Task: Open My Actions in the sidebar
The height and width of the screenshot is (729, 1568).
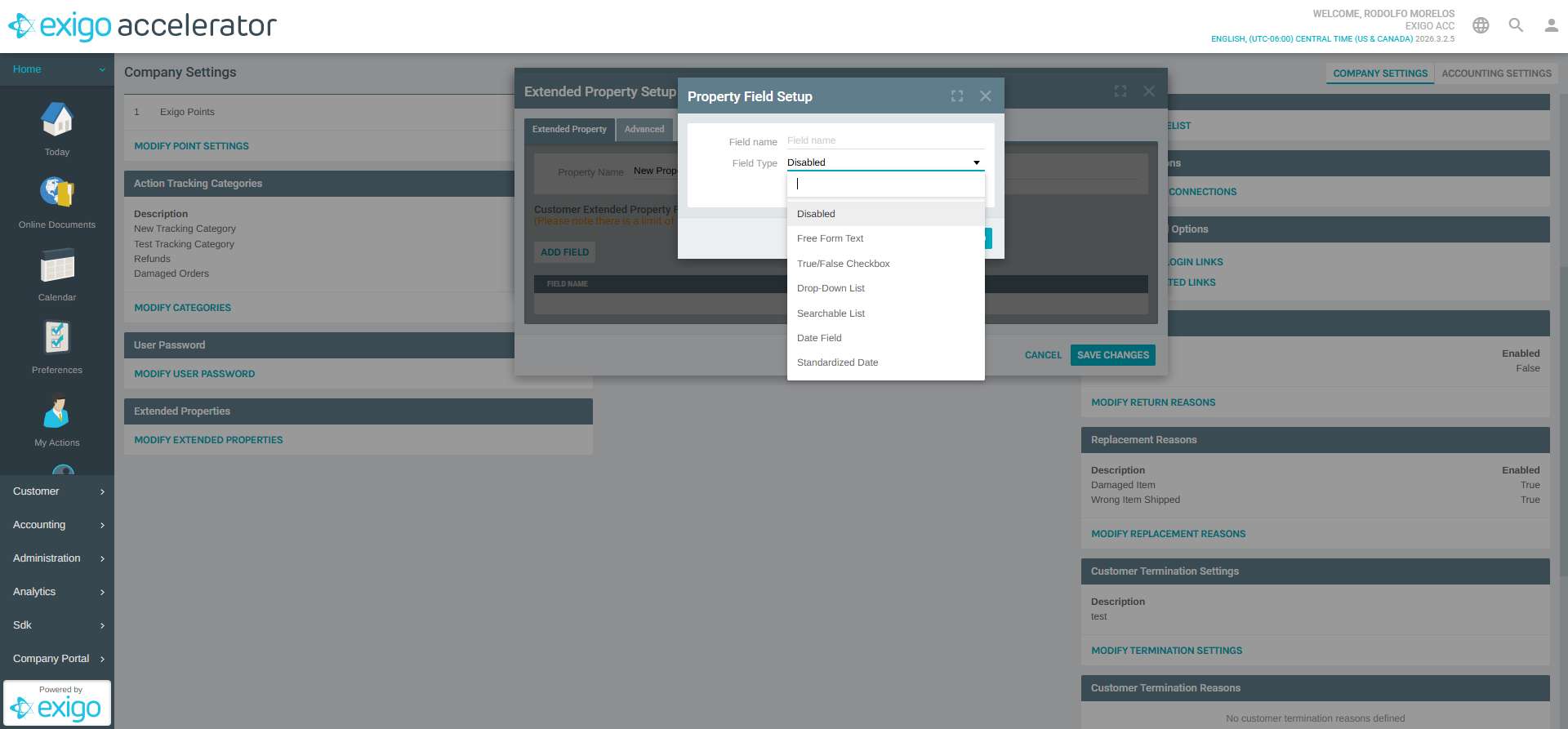Action: [x=56, y=412]
